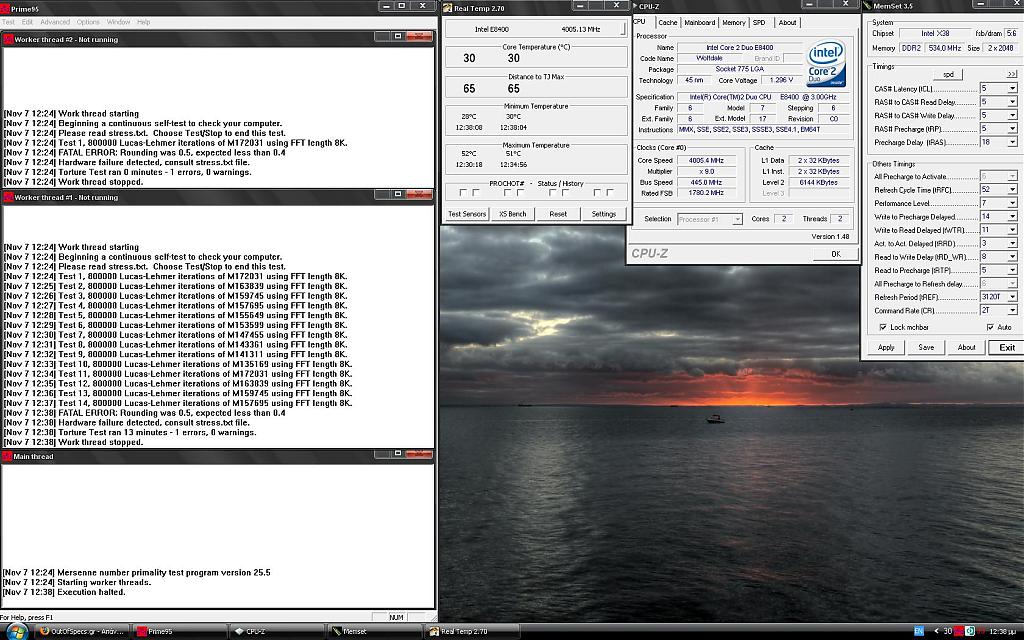Open Processor #1 selection dropdown in CPU-Z
Screen dimensions: 1024x640
(737, 219)
